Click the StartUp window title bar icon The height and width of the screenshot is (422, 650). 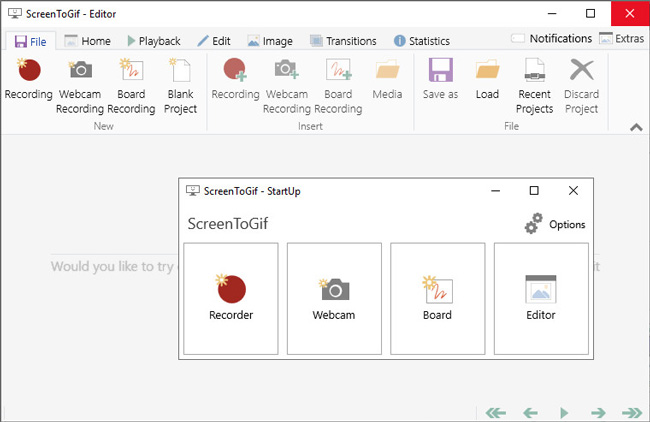click(x=193, y=191)
